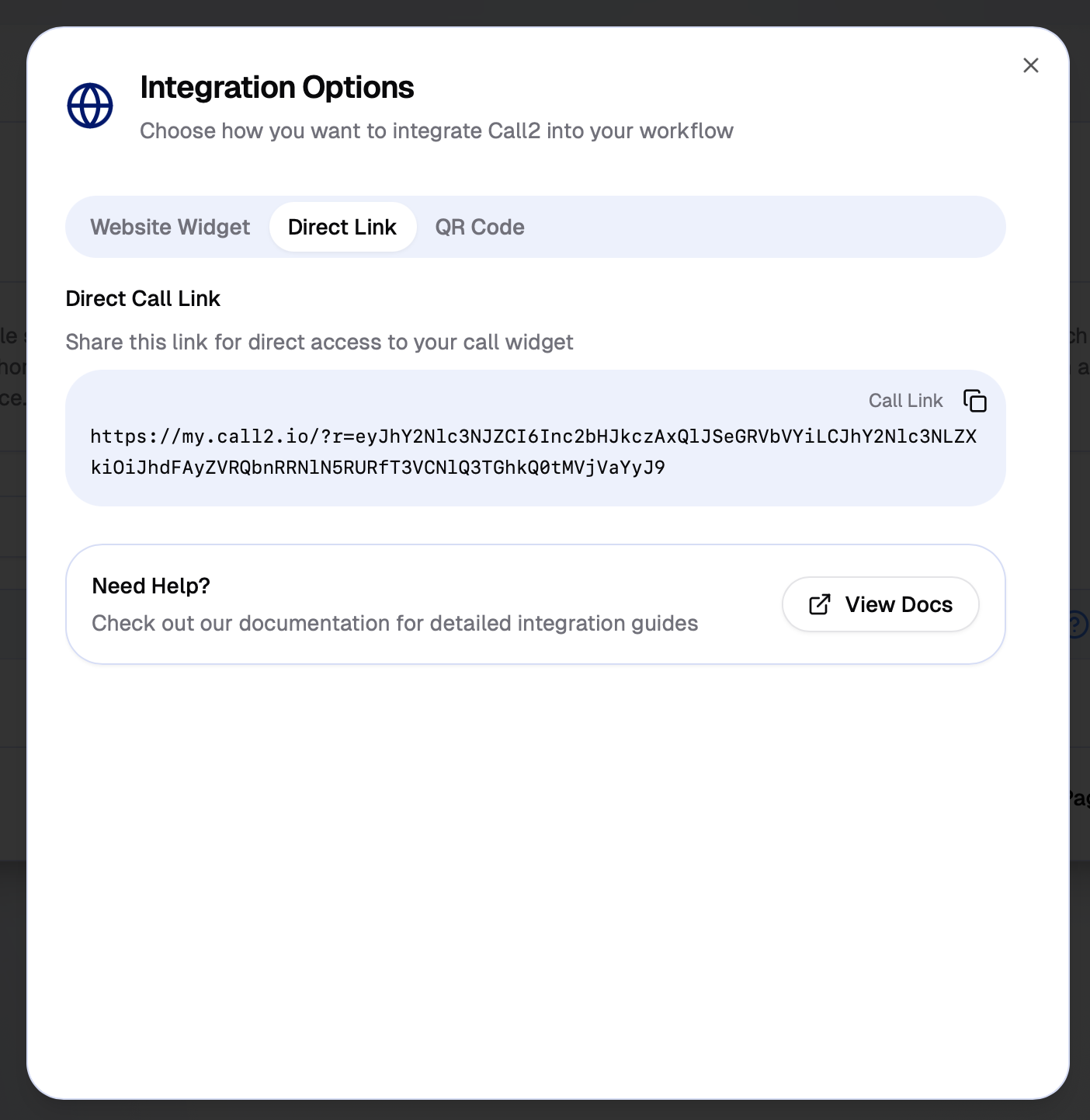Click empty tab bar area right of QR Code

pos(761,227)
